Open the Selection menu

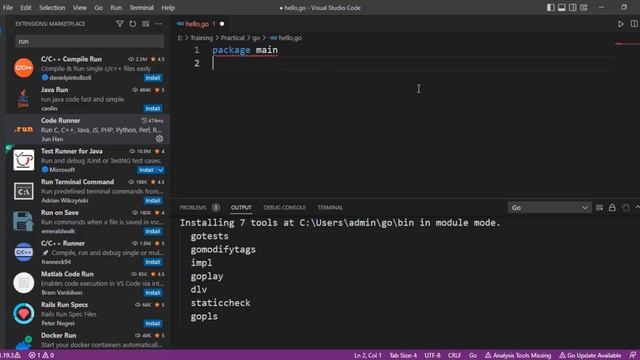tap(52, 7)
